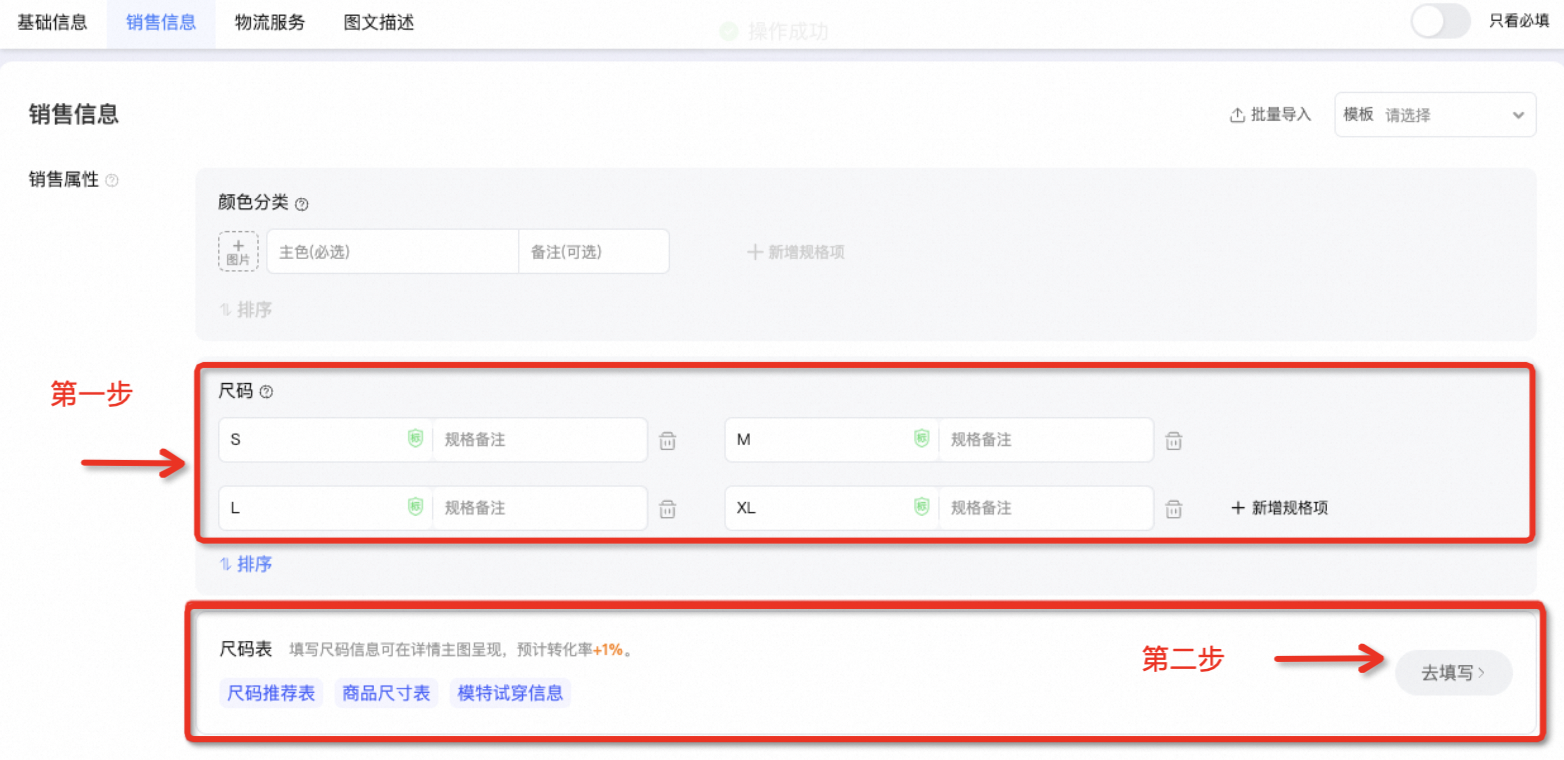Focus 规格备注 field next to M
The height and width of the screenshot is (760, 1564).
(x=1046, y=440)
